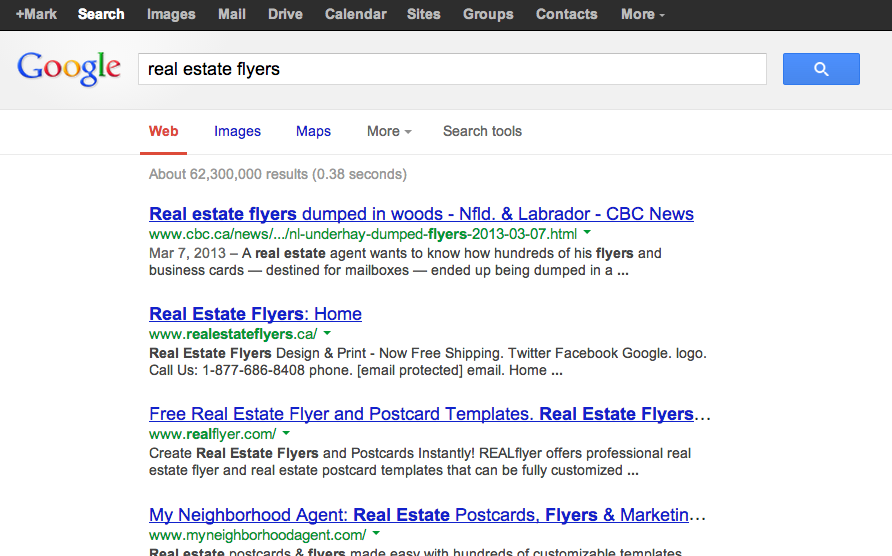This screenshot has height=556, width=892.
Task: Switch to the Maps results tab
Action: (313, 131)
